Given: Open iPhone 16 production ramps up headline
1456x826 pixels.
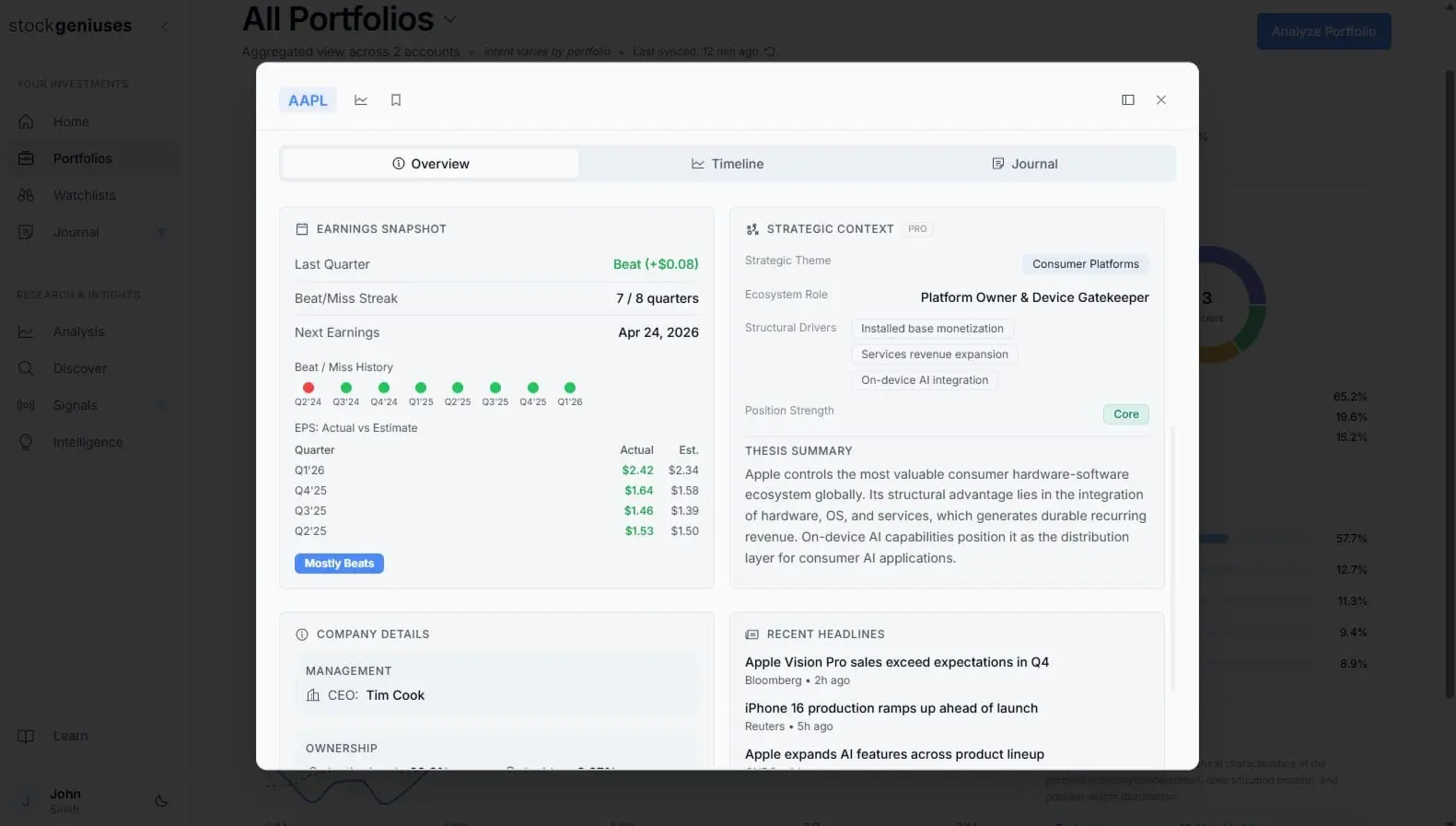Looking at the screenshot, I should tap(891, 708).
